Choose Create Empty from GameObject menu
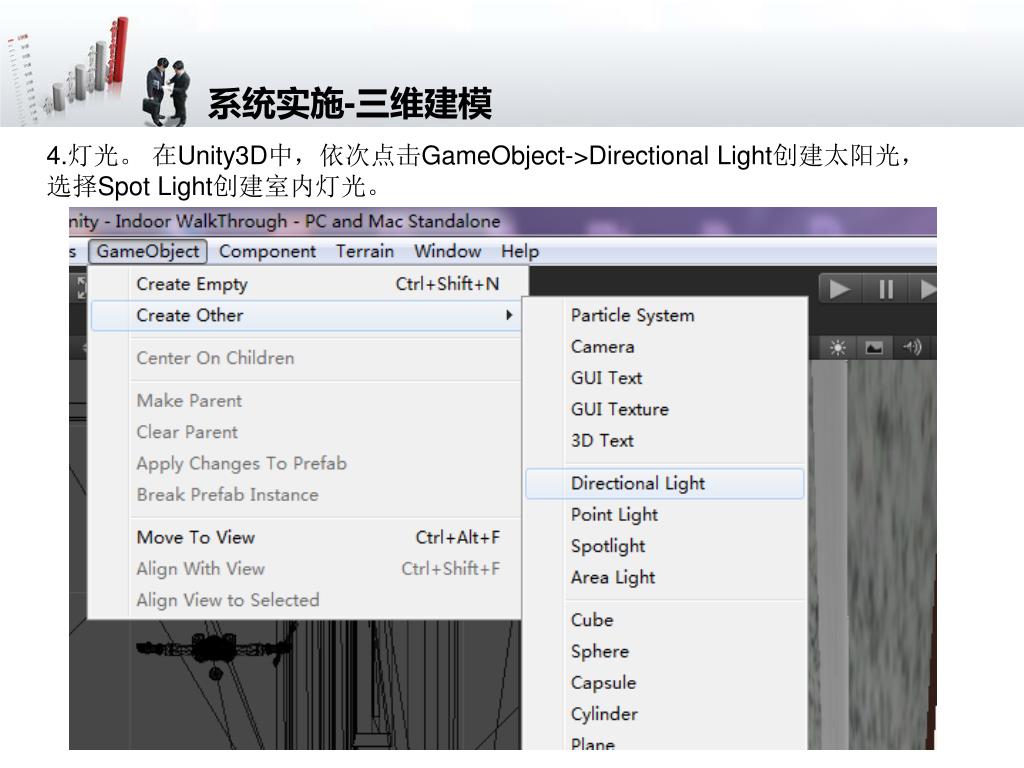This screenshot has width=1024, height=768. (x=305, y=284)
